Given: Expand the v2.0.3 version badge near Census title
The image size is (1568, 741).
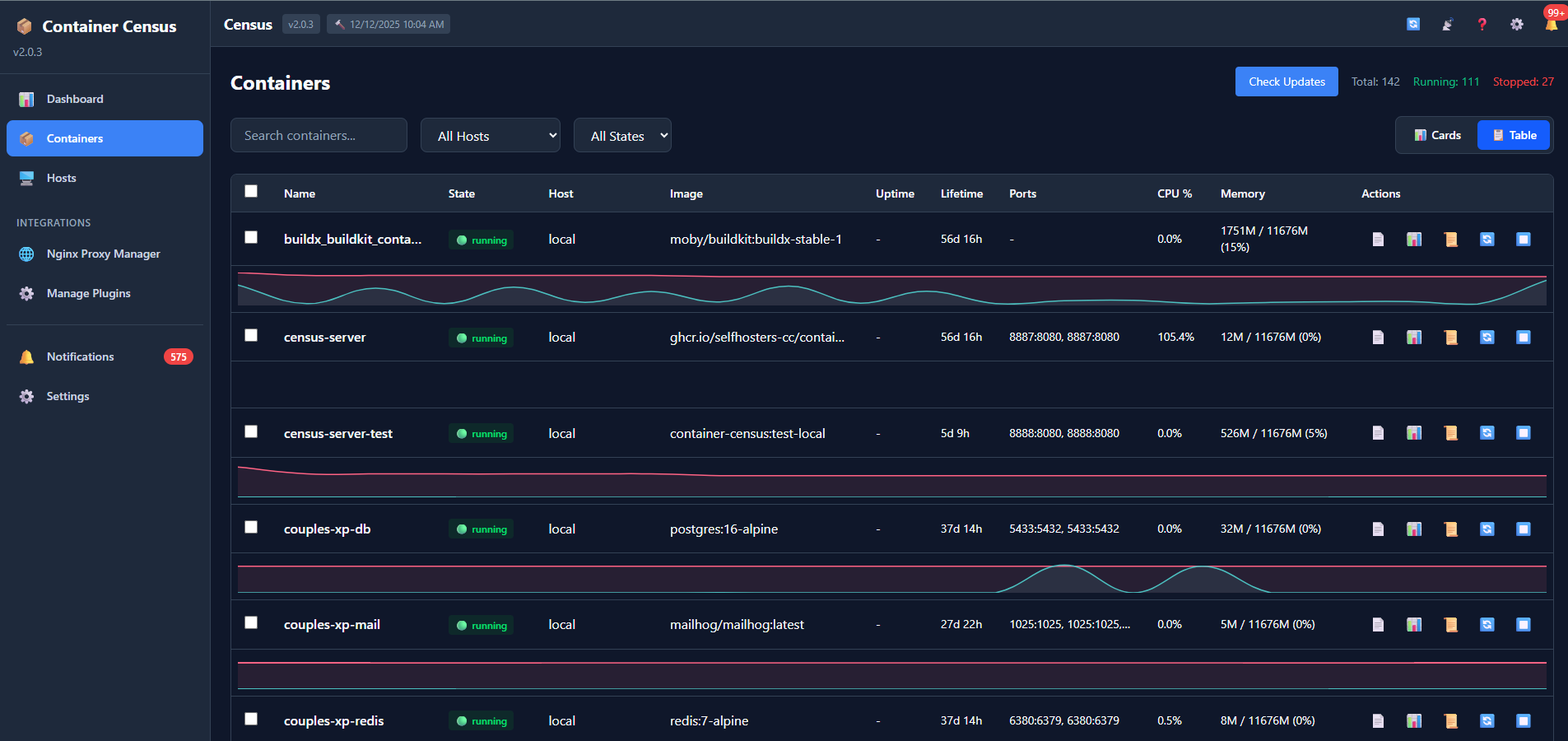Looking at the screenshot, I should [300, 24].
